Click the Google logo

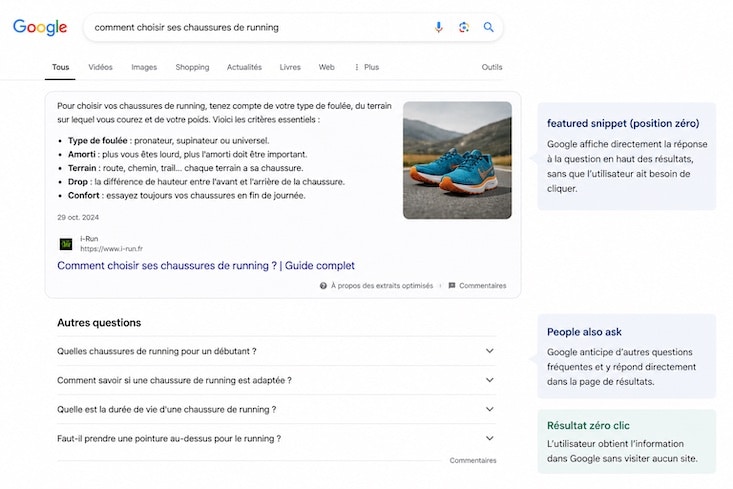(40, 28)
